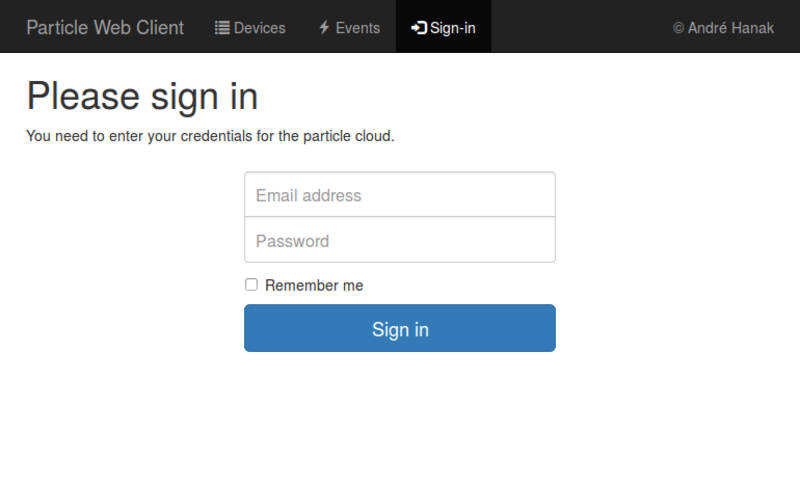Click the Please sign in heading
The height and width of the screenshot is (489, 800).
click(142, 96)
